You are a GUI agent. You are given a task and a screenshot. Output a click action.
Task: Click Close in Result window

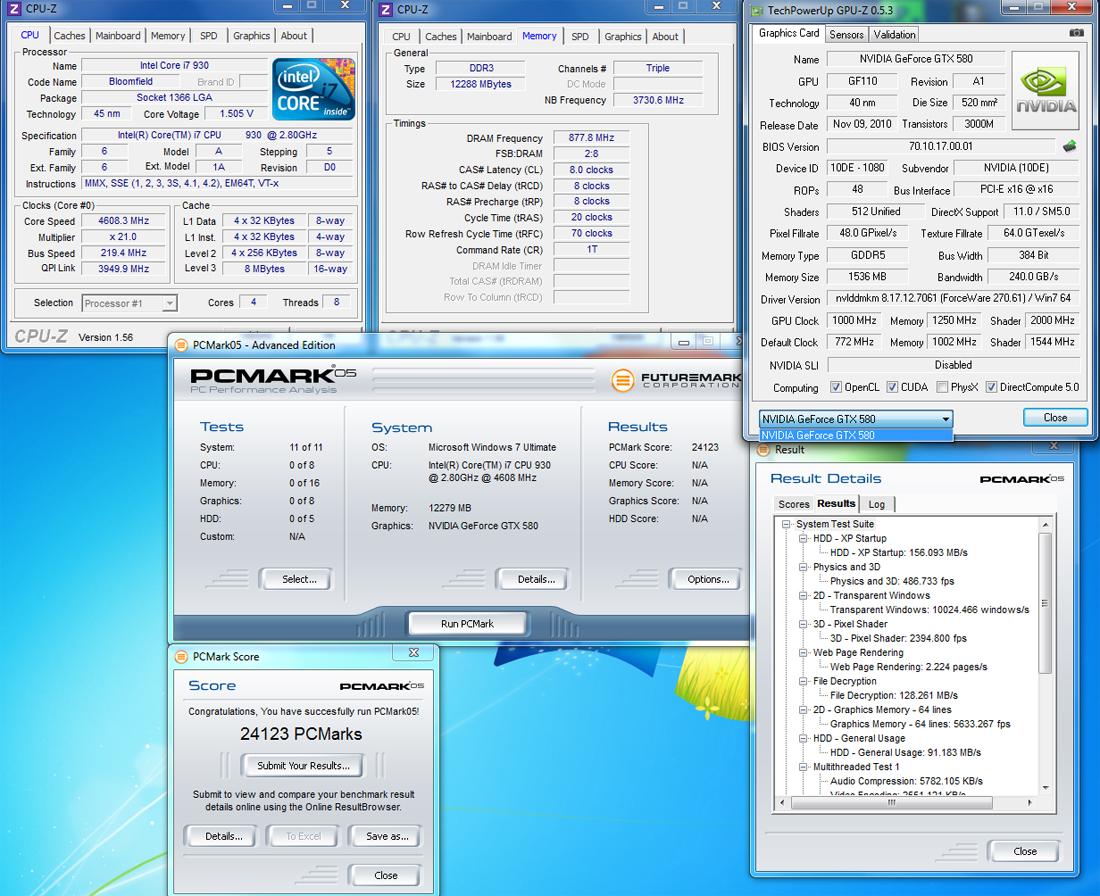1024,851
